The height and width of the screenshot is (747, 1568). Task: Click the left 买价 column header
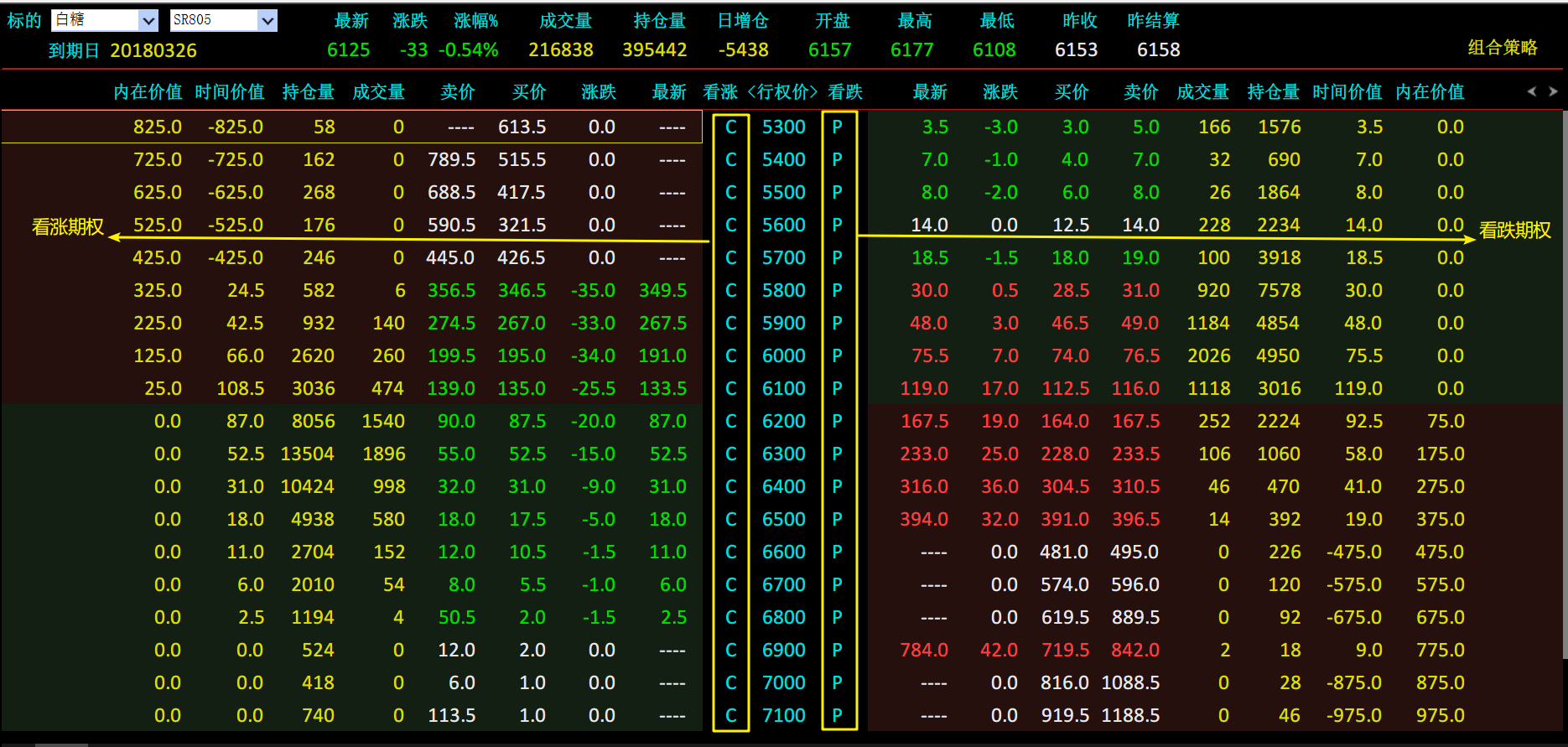click(529, 92)
